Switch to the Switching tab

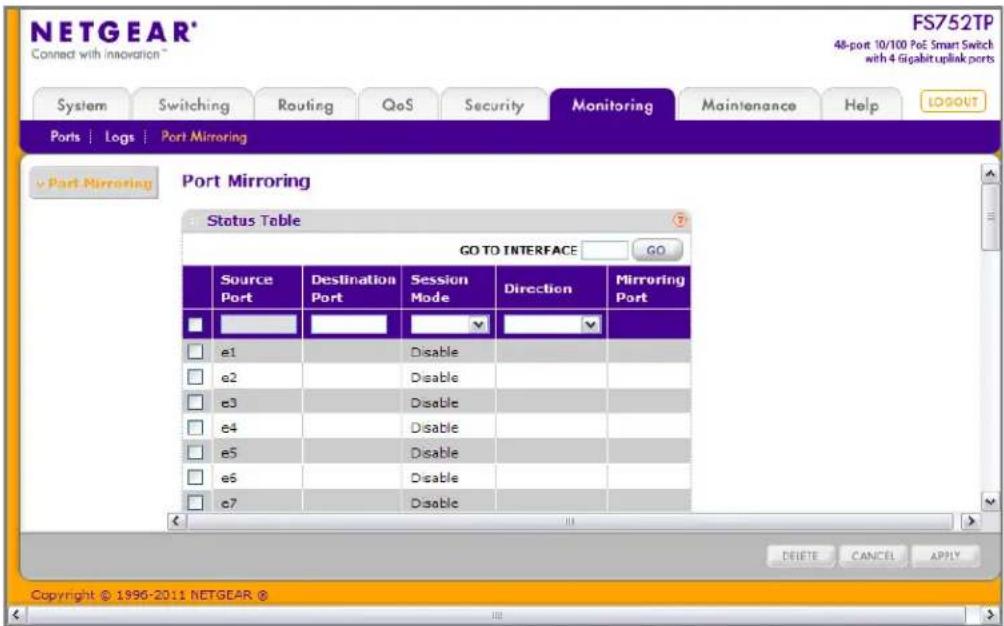(x=193, y=105)
